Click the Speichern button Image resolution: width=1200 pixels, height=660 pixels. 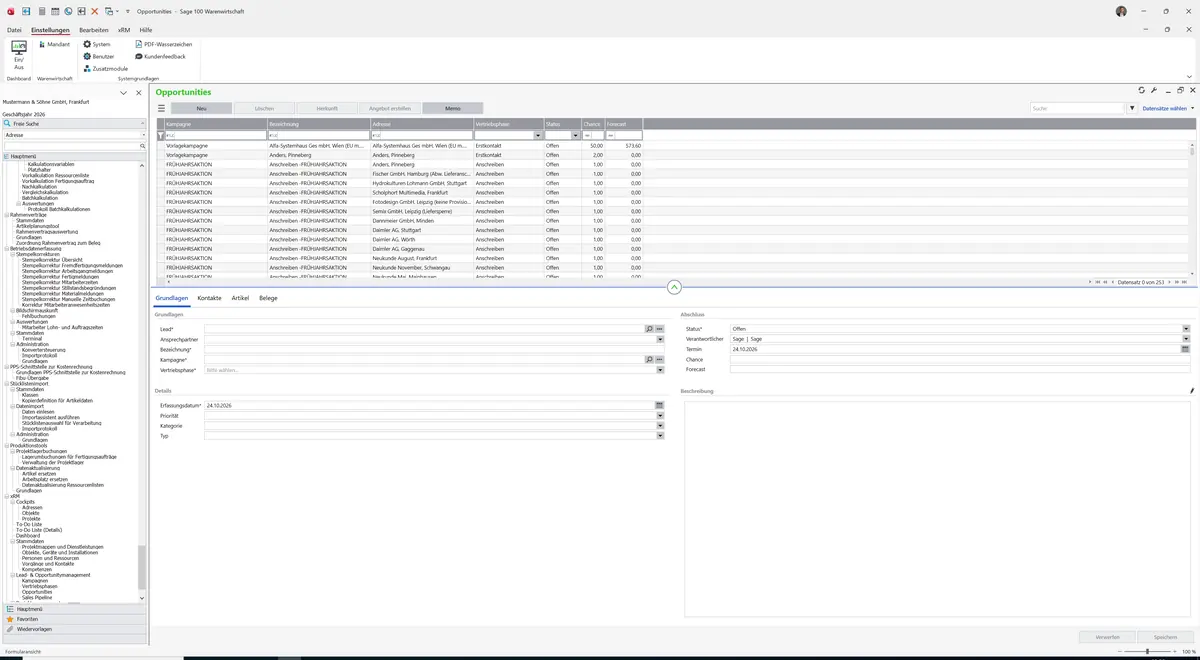[1165, 637]
